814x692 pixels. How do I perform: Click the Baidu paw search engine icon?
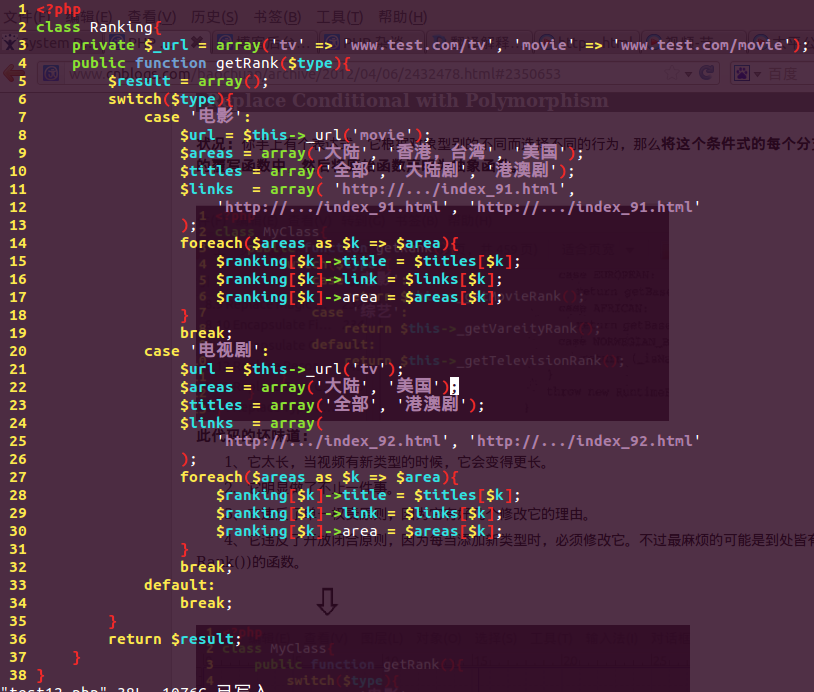point(740,73)
